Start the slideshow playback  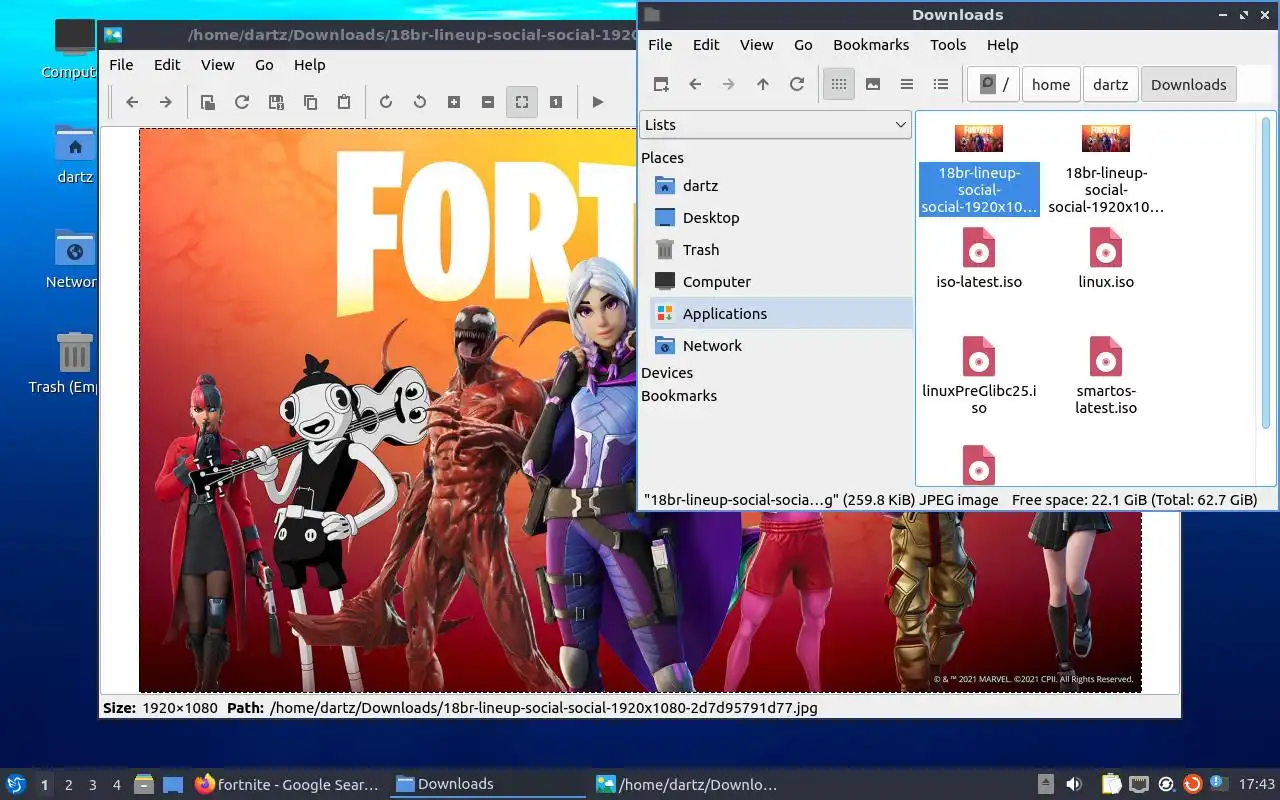[598, 102]
